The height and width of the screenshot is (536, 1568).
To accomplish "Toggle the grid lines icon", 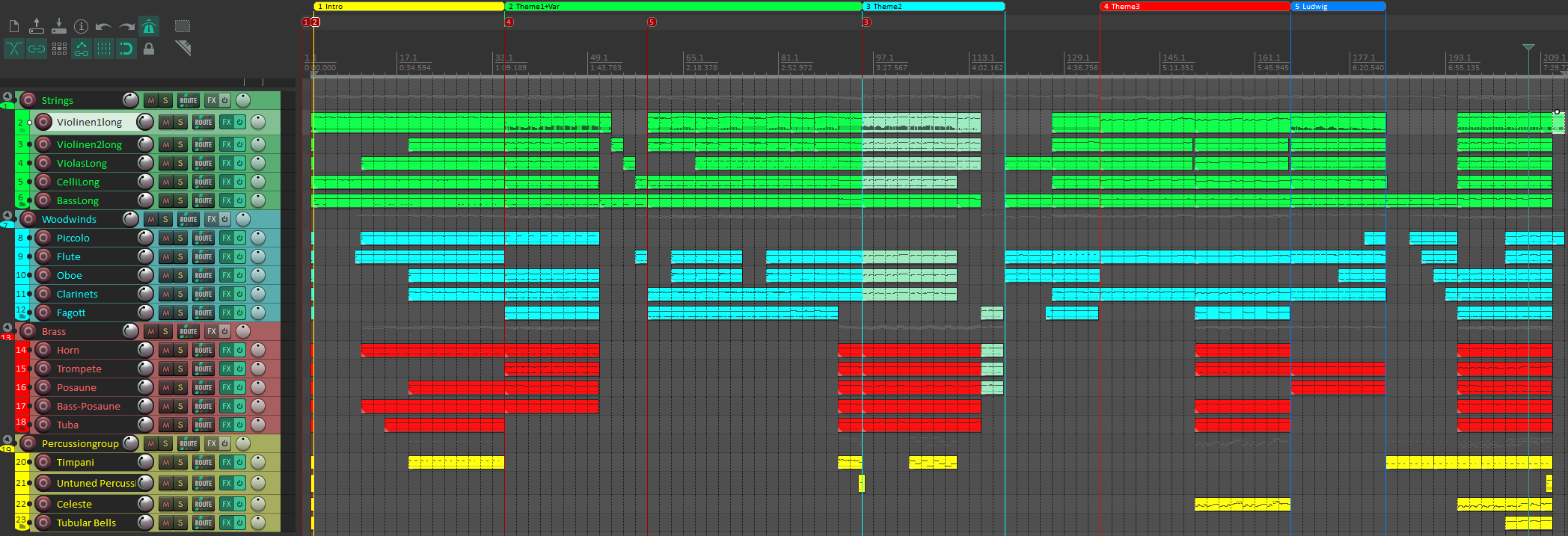I will [x=104, y=49].
